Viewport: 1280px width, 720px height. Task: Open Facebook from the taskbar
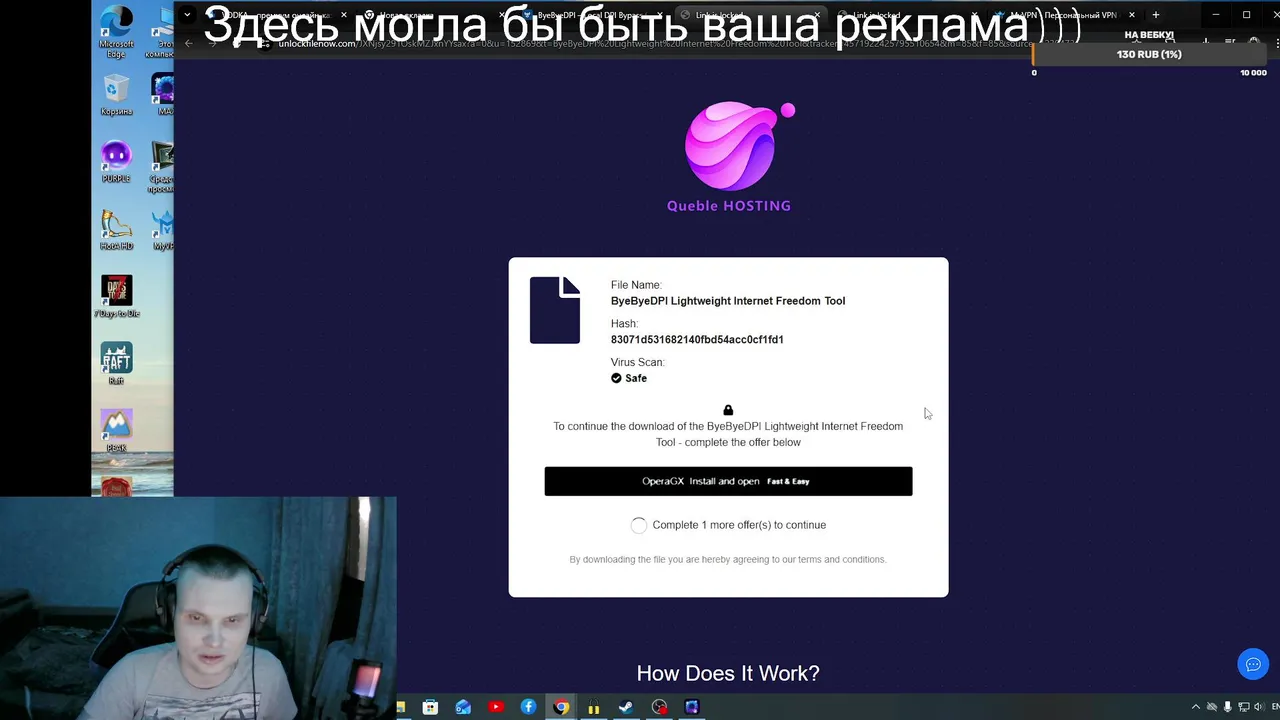coord(528,707)
